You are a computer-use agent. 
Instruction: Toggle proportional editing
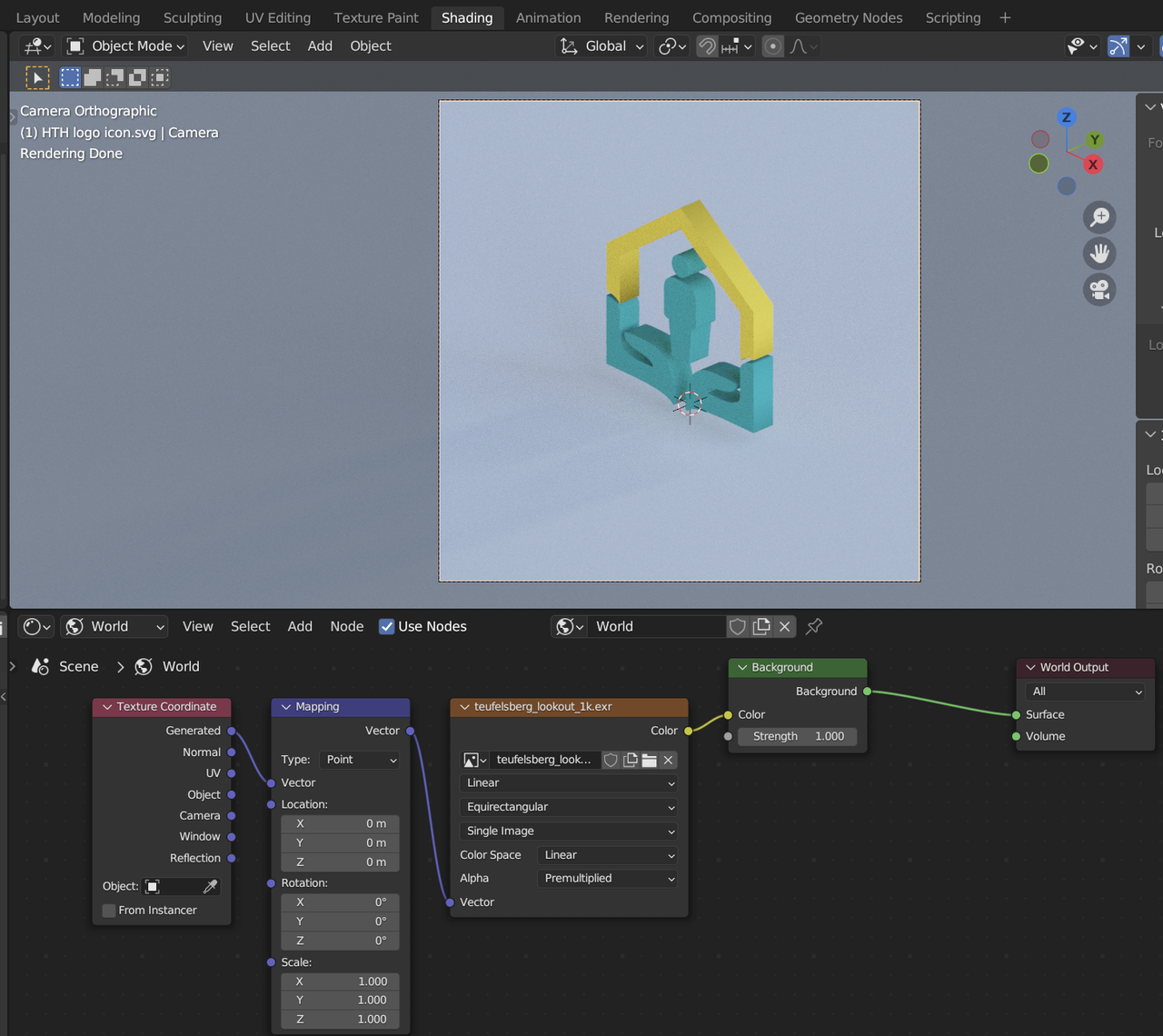[773, 45]
